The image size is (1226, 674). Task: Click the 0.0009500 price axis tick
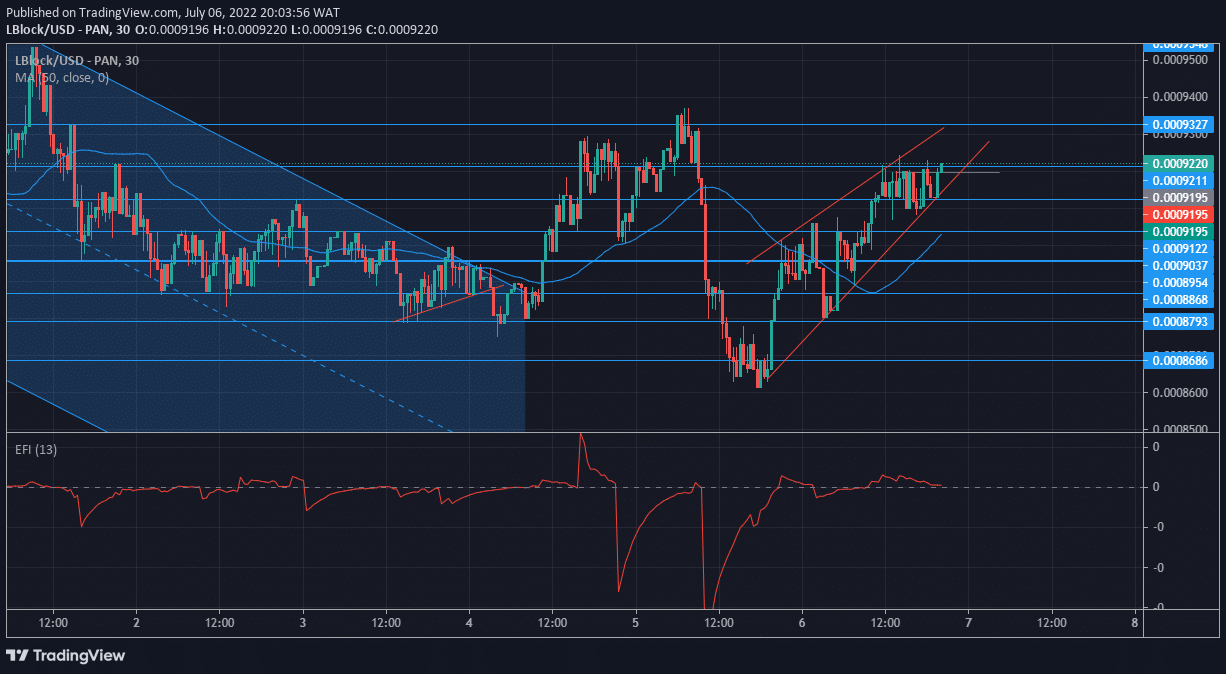[x=1180, y=60]
